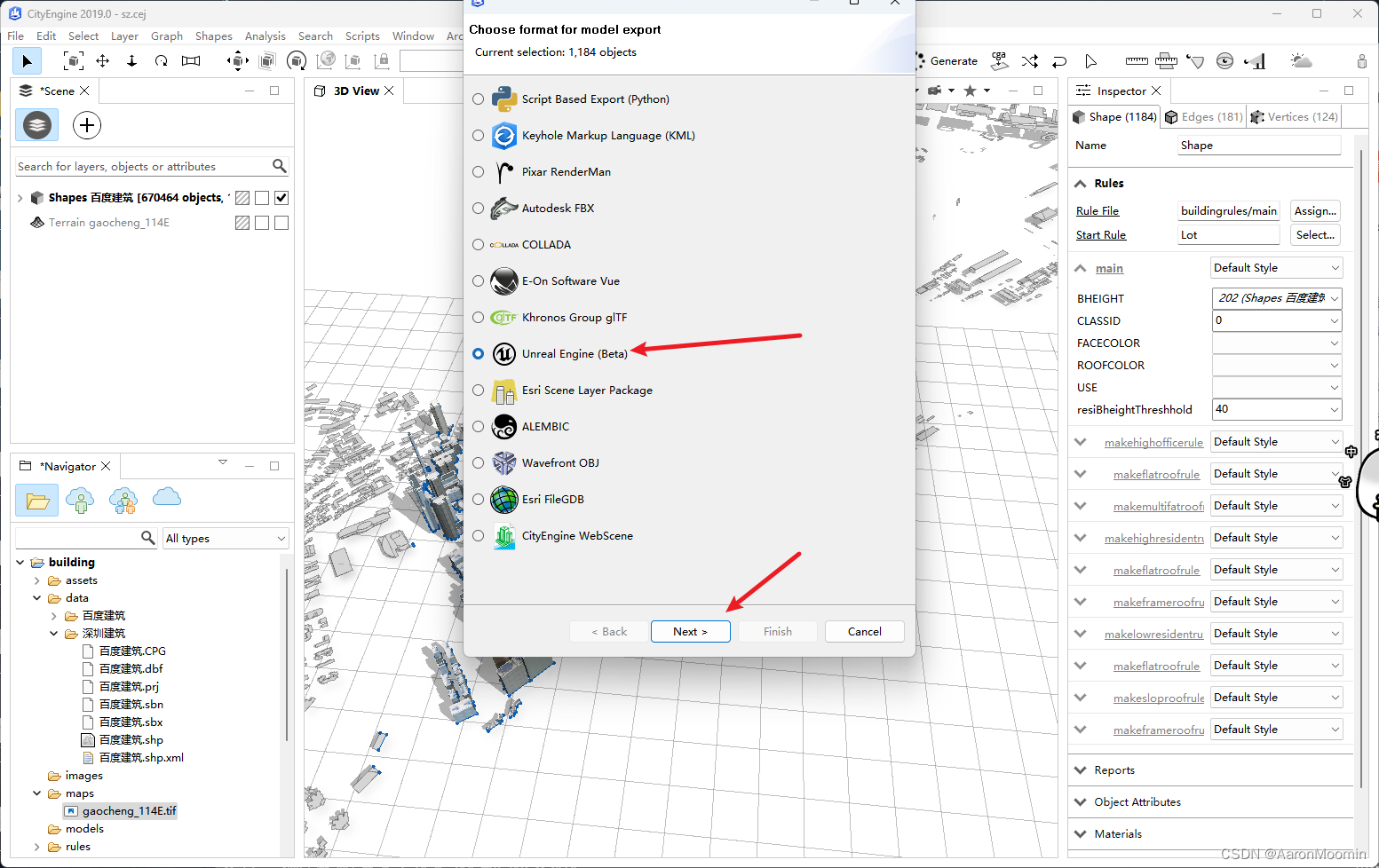Open the Shapes menu

tap(214, 36)
